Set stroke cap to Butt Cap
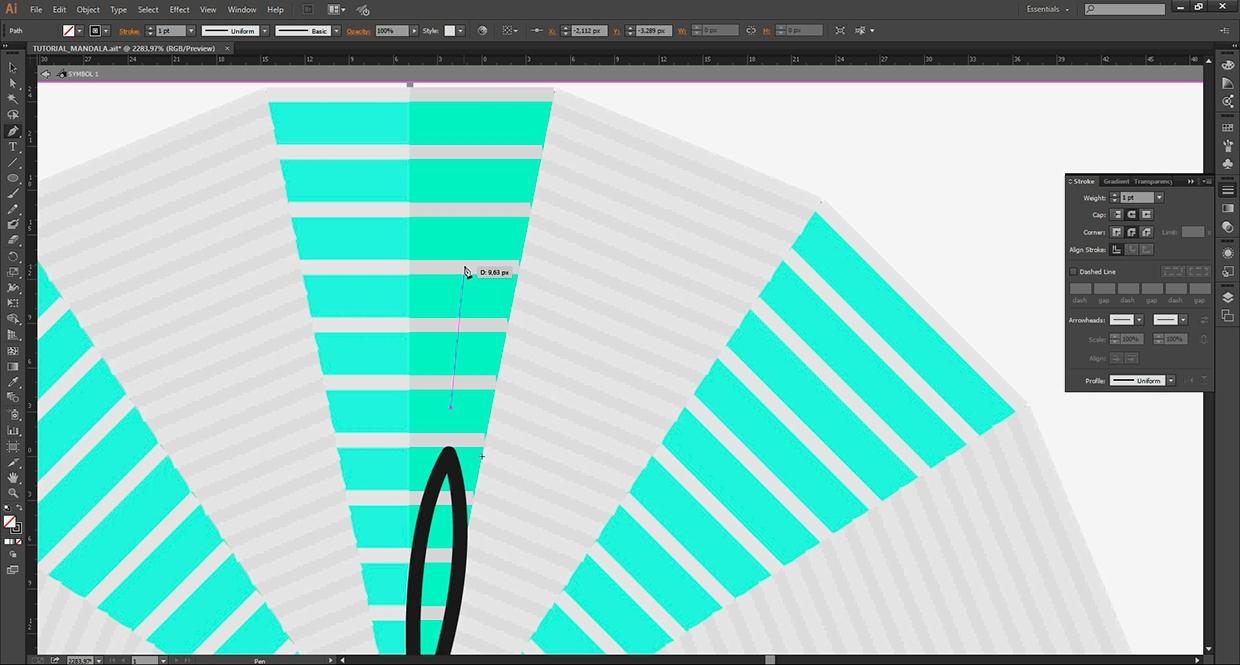This screenshot has width=1240, height=665. pyautogui.click(x=1118, y=215)
